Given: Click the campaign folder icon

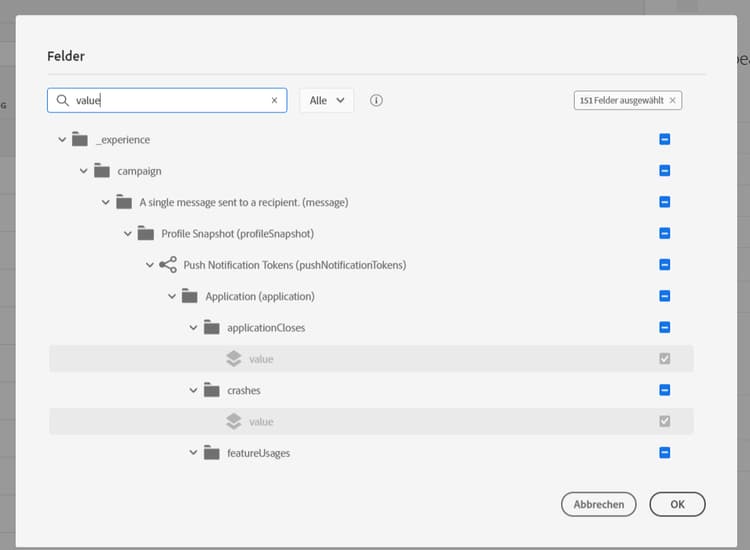Looking at the screenshot, I should point(102,171).
